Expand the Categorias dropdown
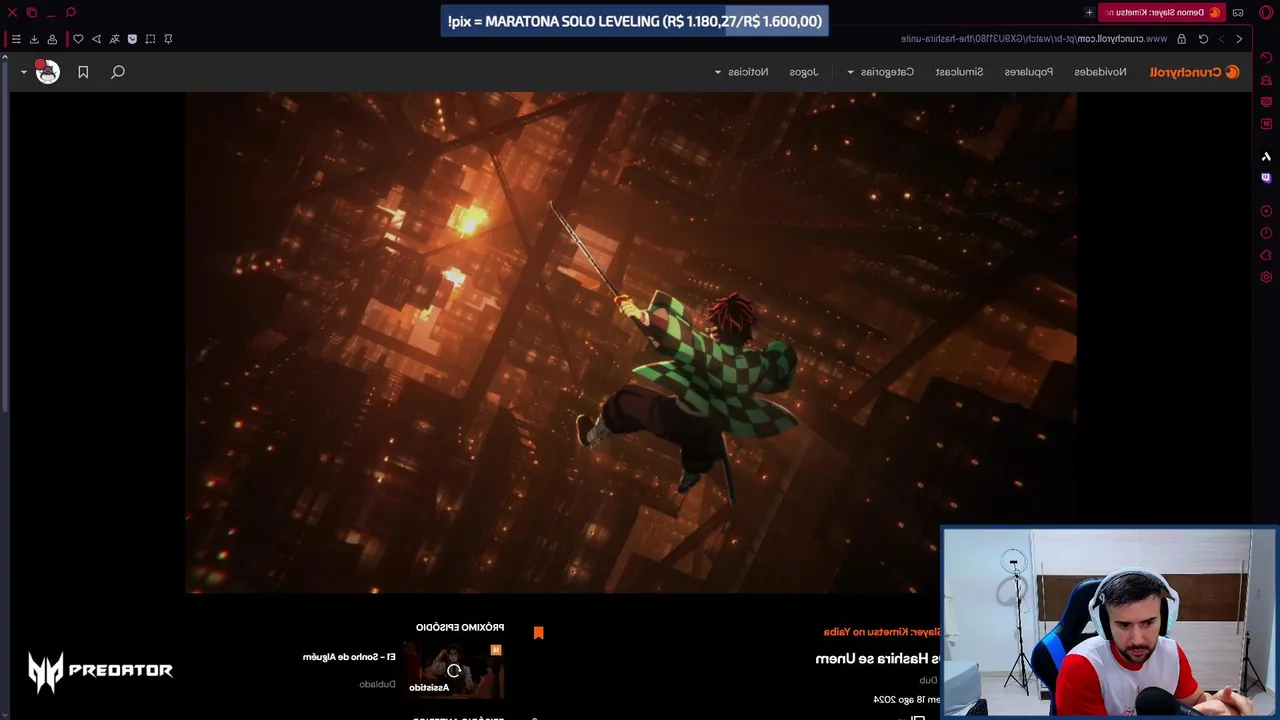Image resolution: width=1280 pixels, height=720 pixels. [x=880, y=72]
